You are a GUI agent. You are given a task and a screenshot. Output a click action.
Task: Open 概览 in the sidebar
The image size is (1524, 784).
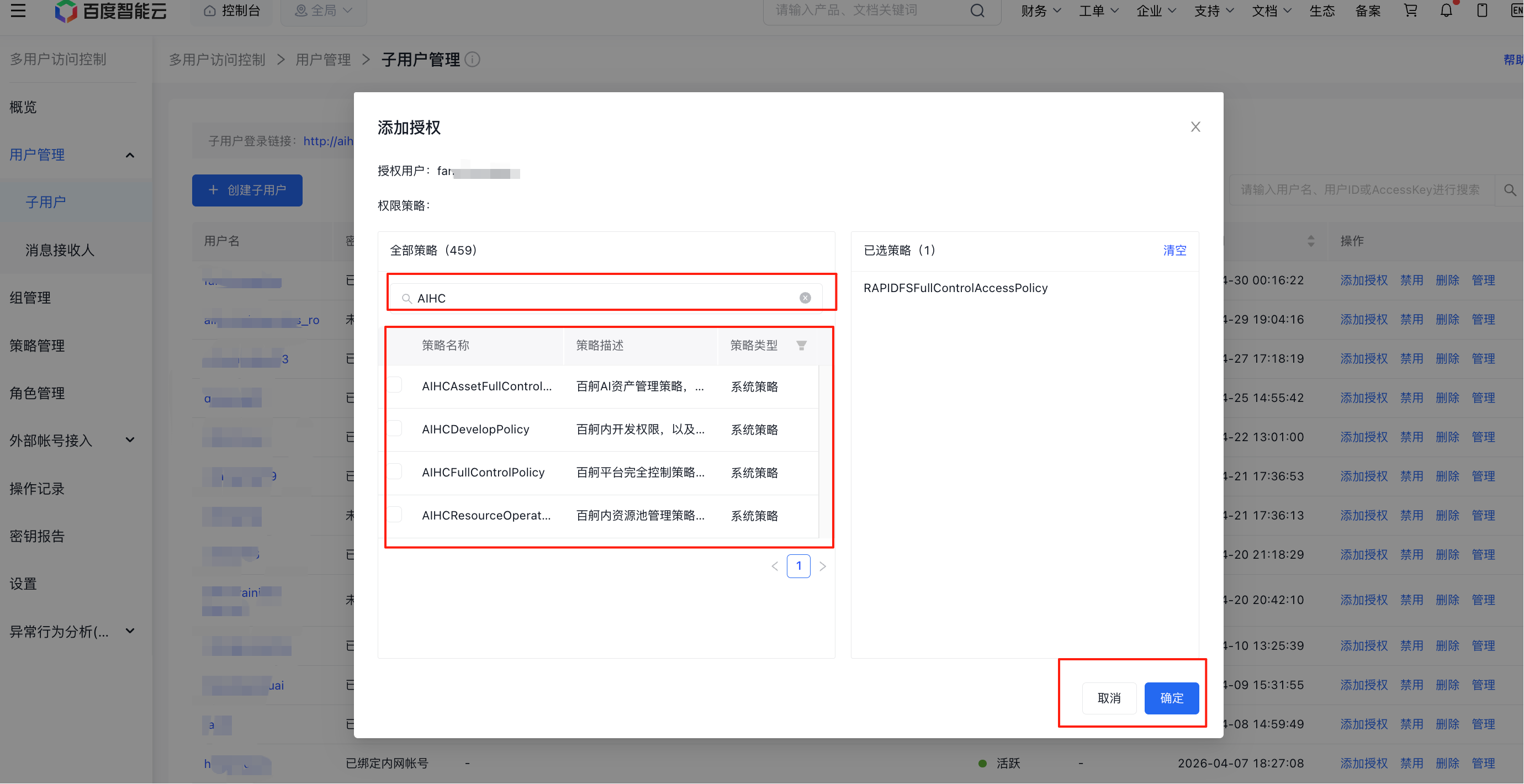click(23, 107)
